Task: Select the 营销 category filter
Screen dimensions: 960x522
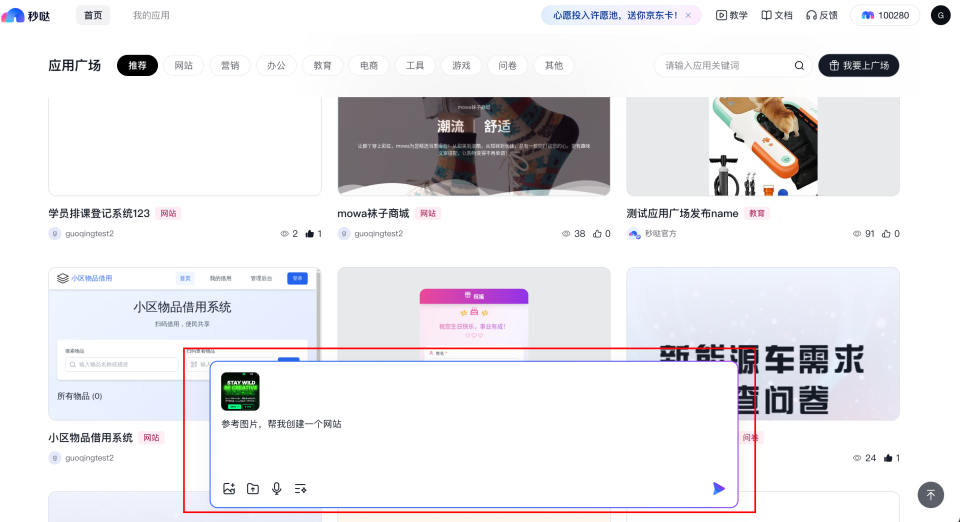Action: tap(230, 65)
